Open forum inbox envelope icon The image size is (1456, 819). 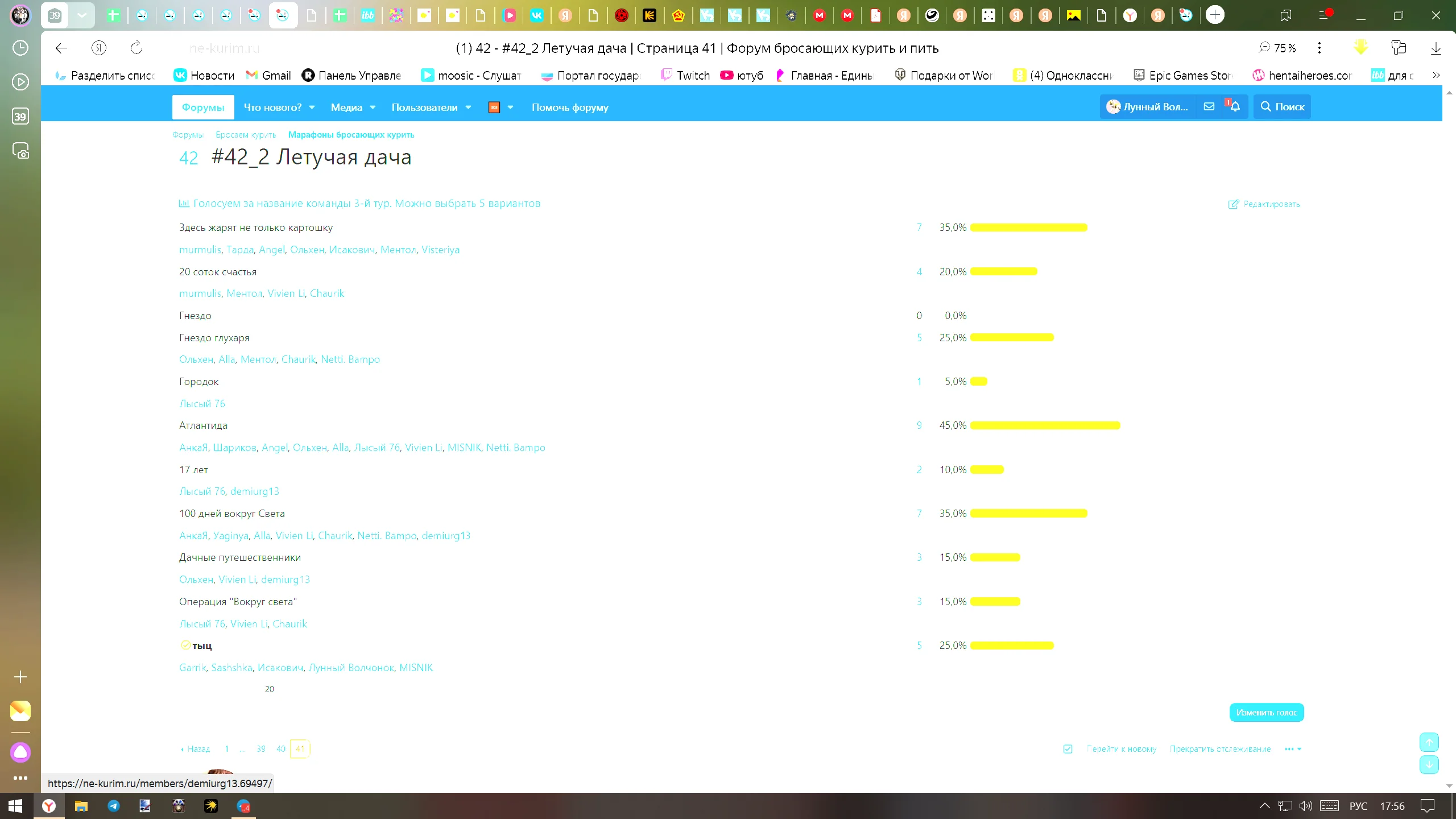click(x=1209, y=106)
